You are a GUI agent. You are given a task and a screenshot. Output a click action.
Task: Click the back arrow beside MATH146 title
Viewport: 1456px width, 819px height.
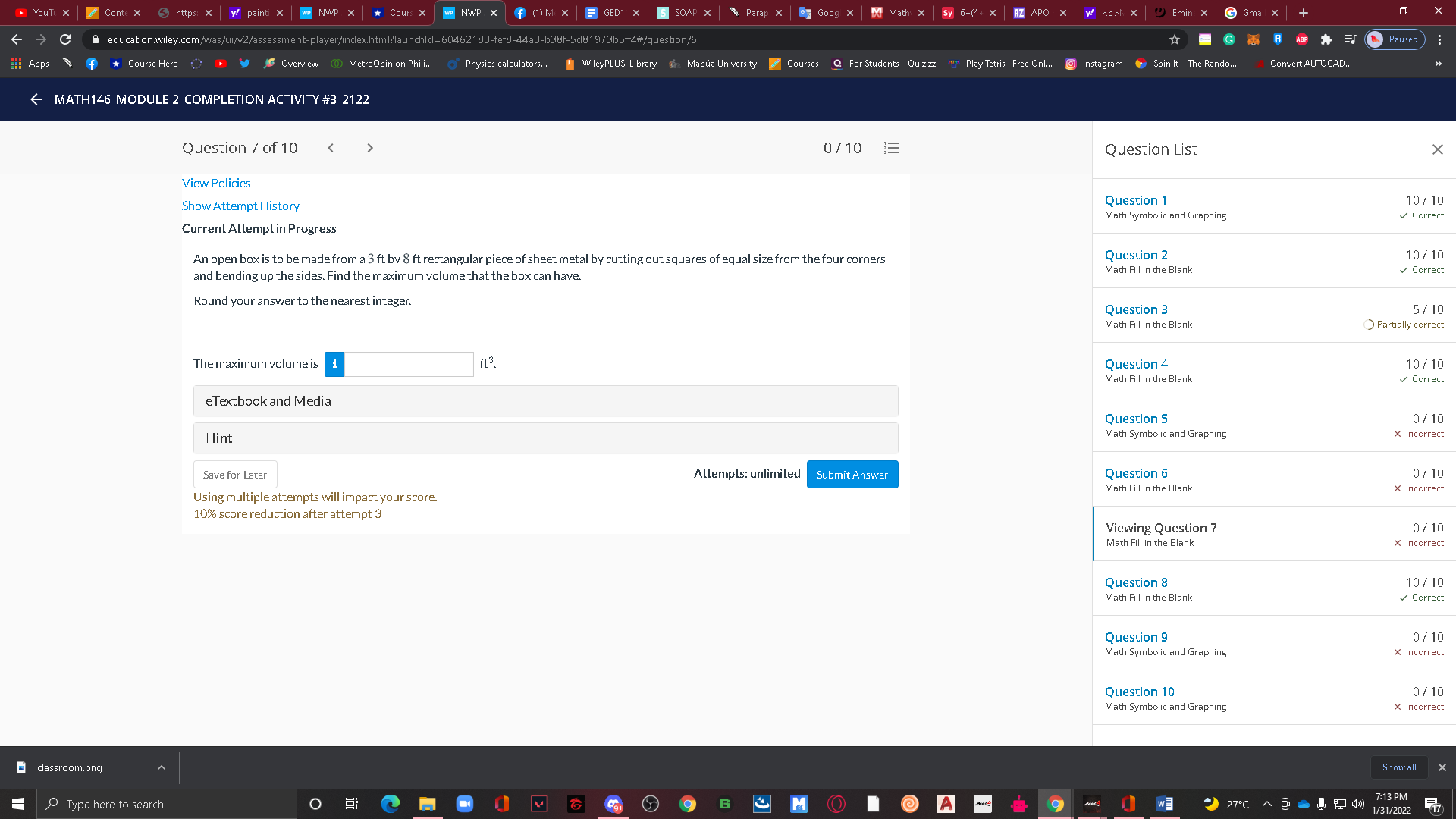click(x=36, y=99)
